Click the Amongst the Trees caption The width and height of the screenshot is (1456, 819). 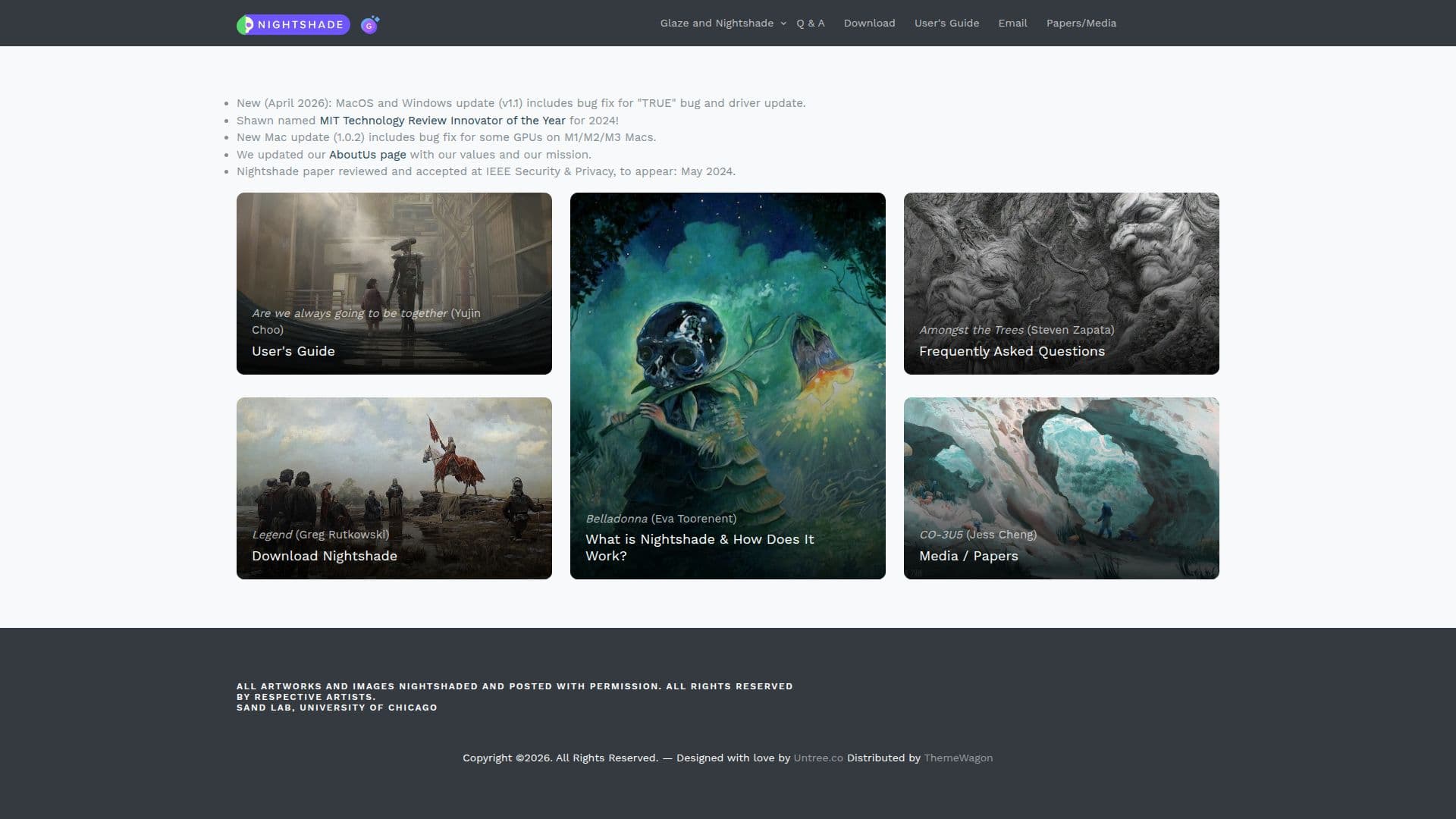[x=1016, y=330]
